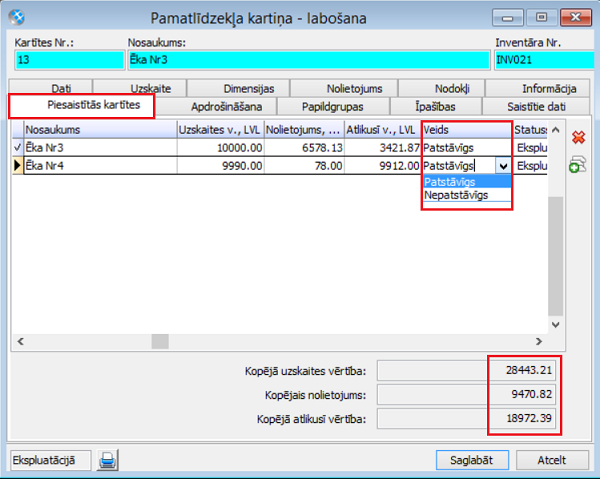600x479 pixels.
Task: Click the Patstāvīgs cell in Ēka Nr3 row
Action: [467, 148]
